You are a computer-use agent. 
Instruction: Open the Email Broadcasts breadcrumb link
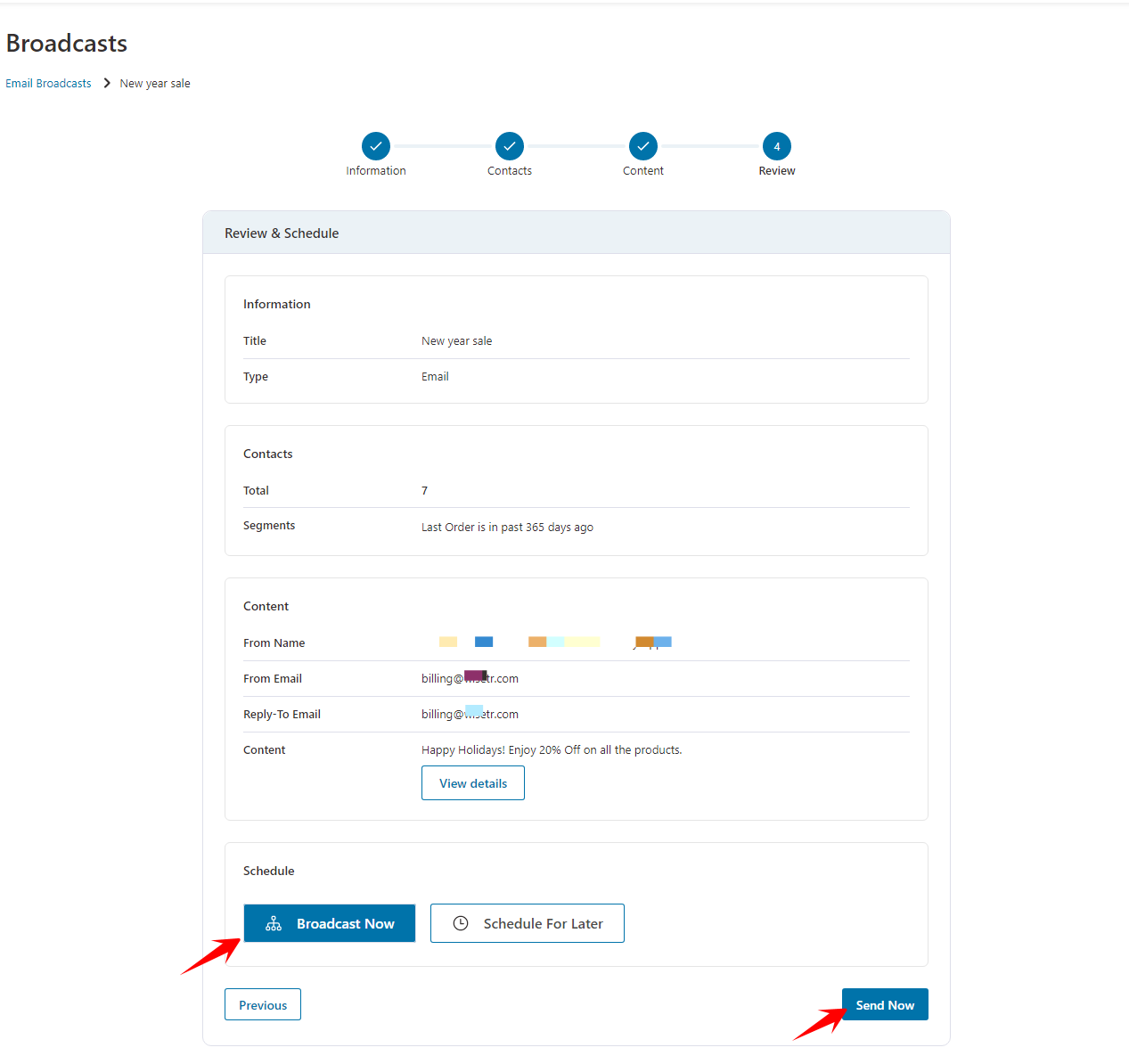click(48, 83)
